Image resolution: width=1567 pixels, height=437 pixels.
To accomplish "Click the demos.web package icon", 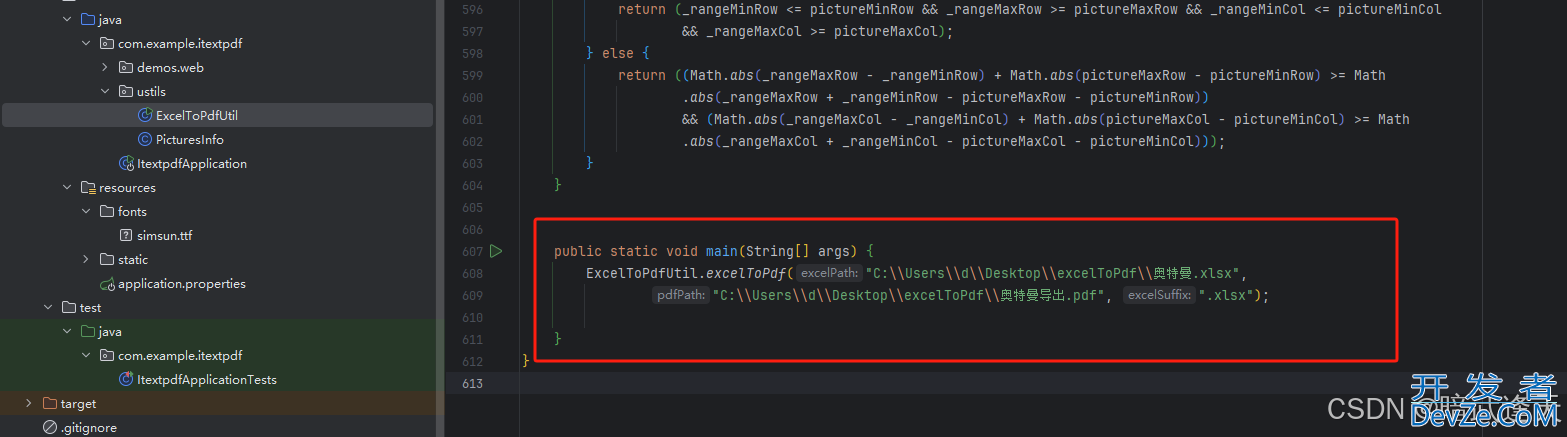I will click(126, 67).
